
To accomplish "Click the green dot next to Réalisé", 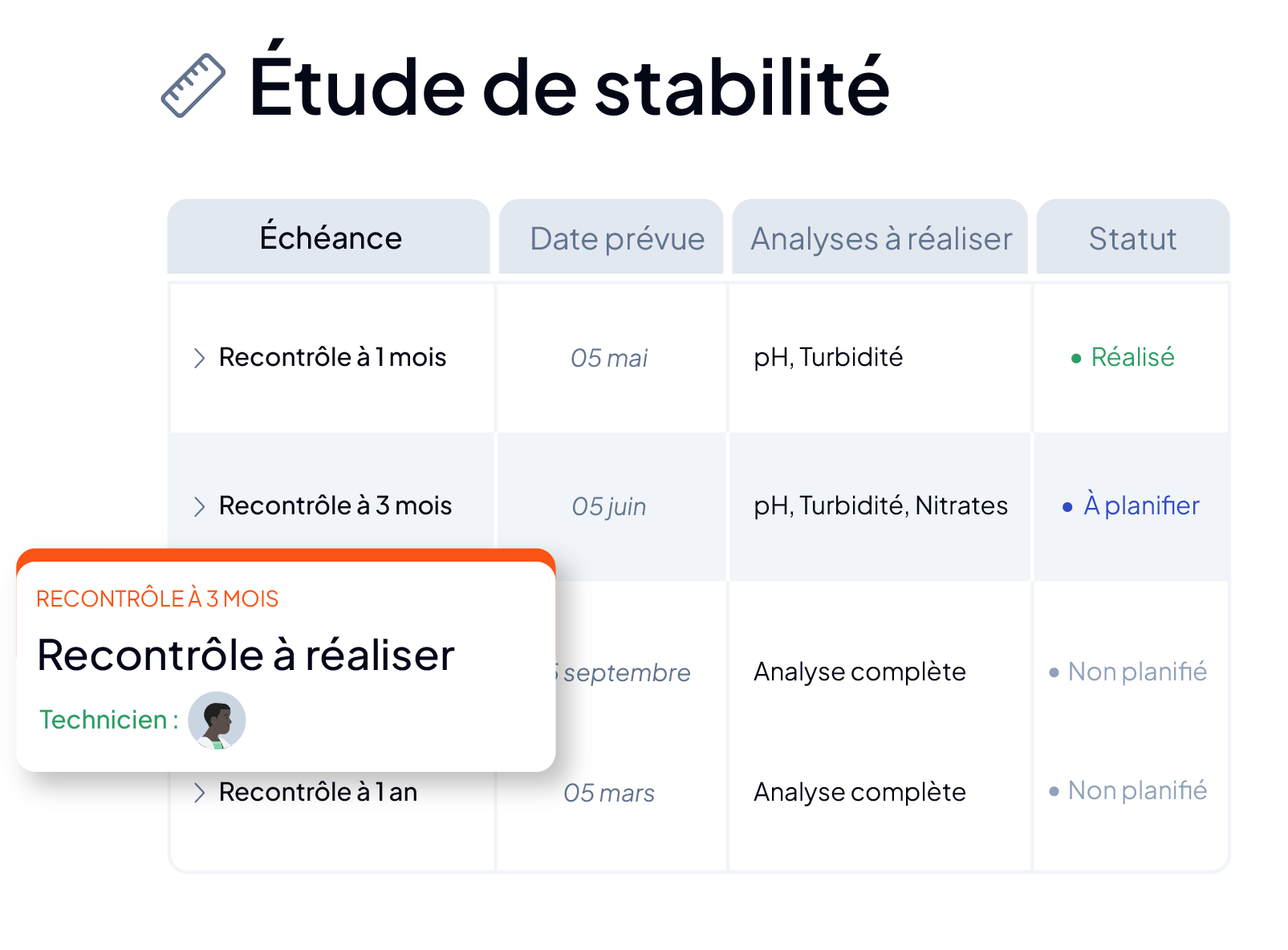I will [1076, 359].
